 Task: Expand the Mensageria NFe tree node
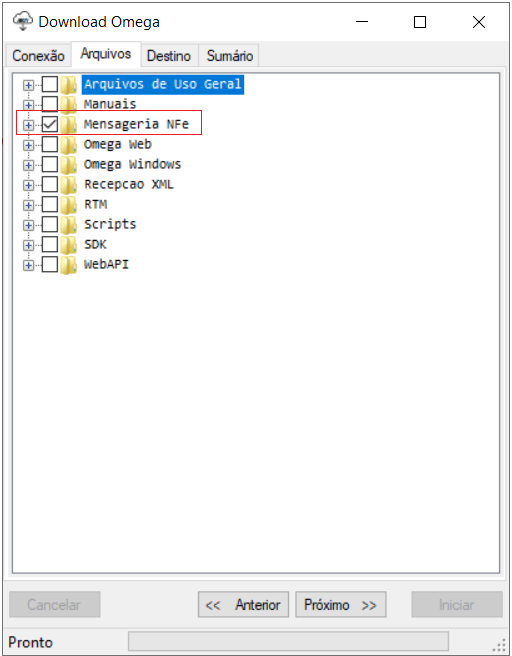coord(28,125)
